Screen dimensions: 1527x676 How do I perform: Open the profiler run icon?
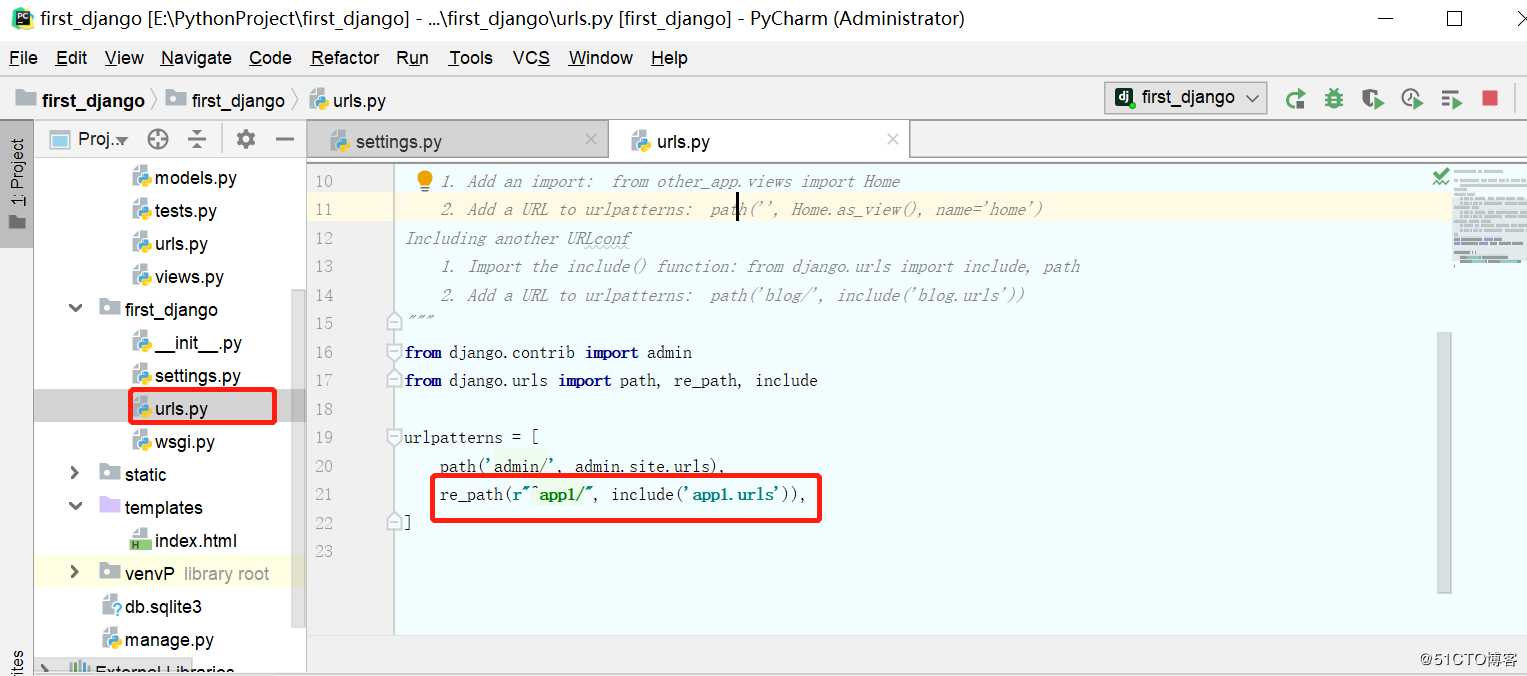[1412, 98]
